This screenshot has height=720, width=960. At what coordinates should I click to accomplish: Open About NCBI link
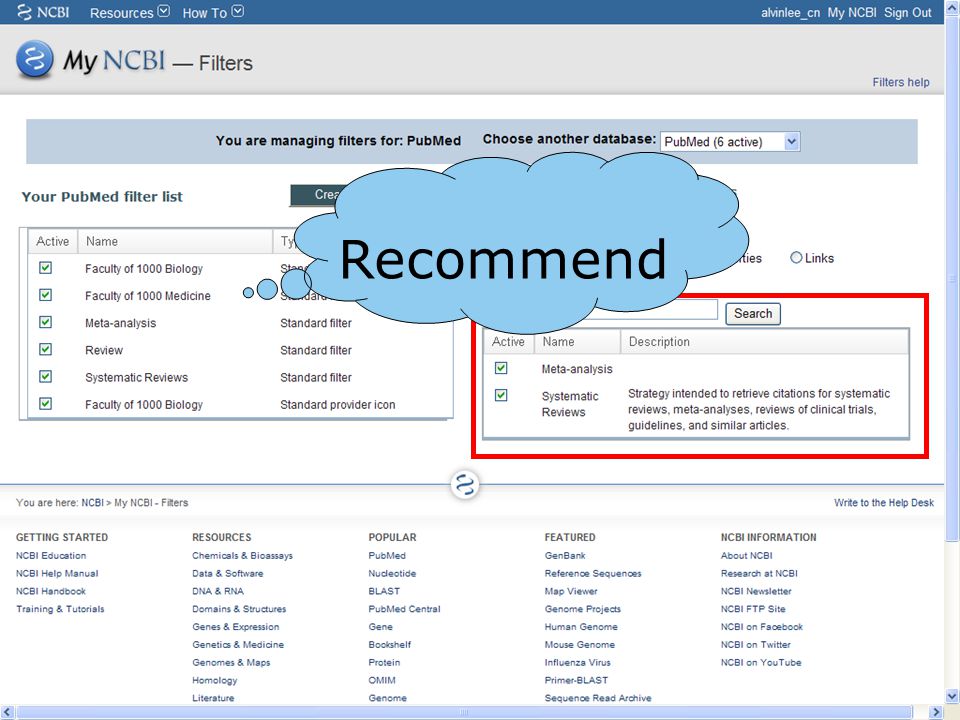pos(746,555)
